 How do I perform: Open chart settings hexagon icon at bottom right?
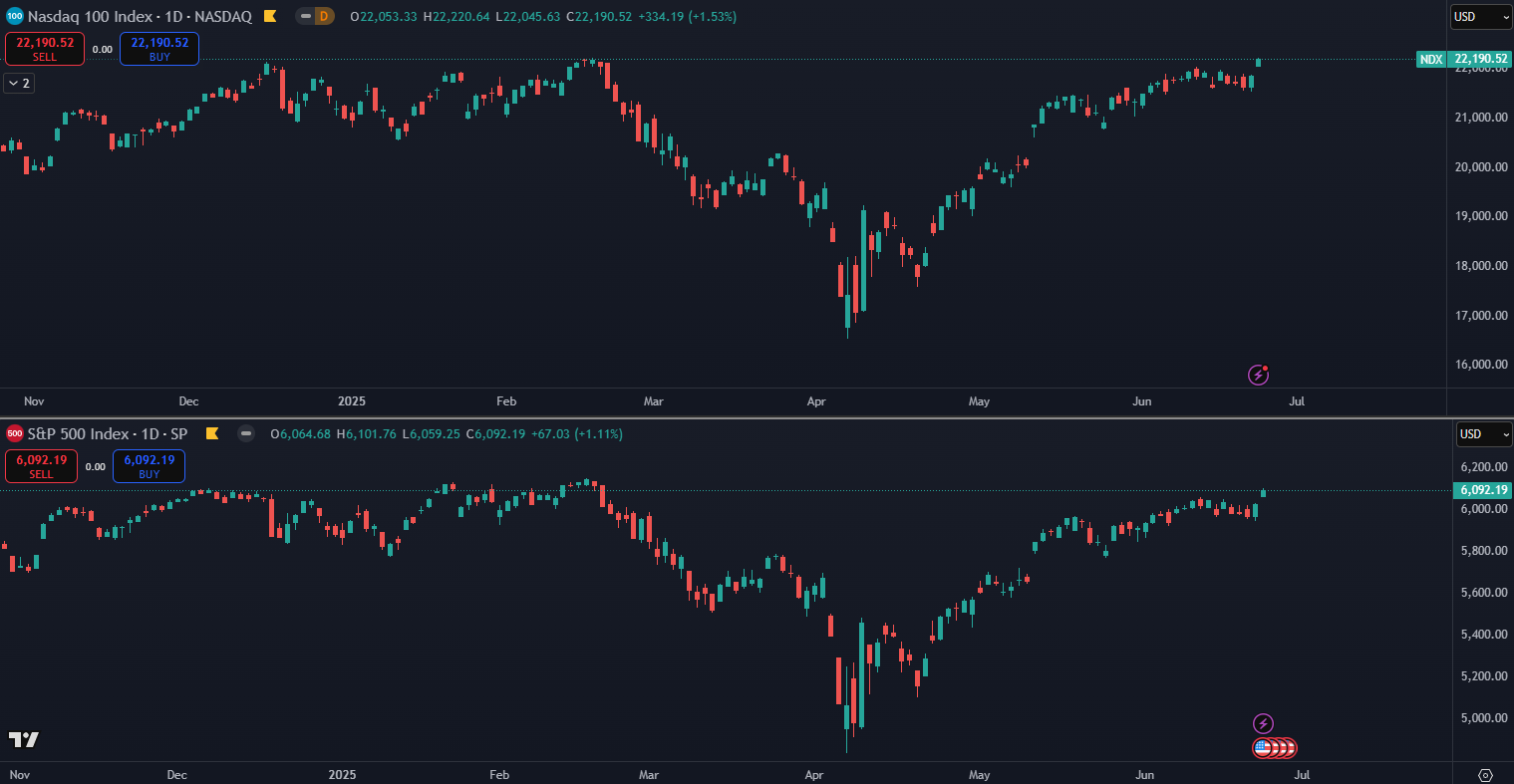coord(1485,775)
